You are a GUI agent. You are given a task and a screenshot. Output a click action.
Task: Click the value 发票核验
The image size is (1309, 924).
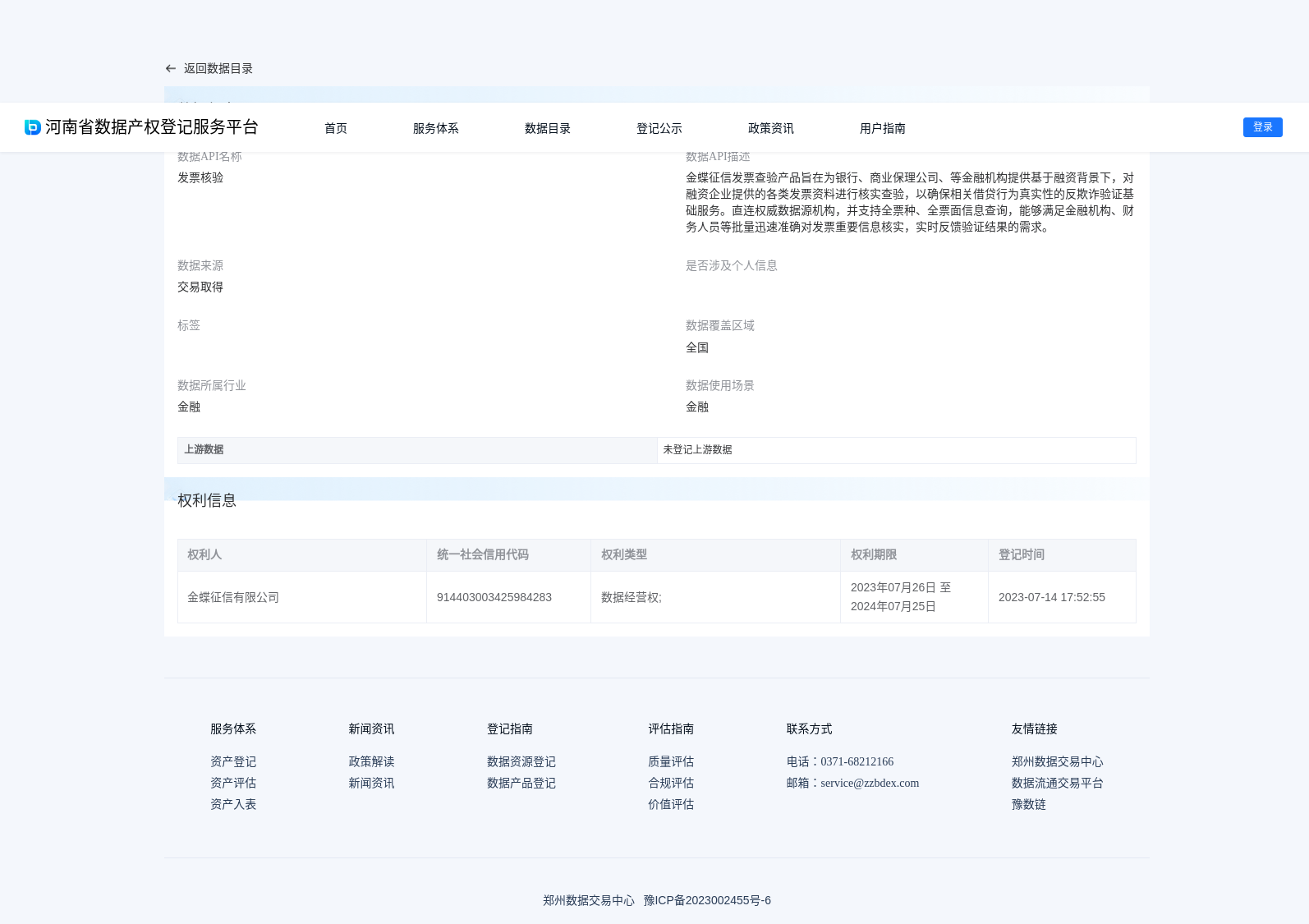(x=200, y=178)
